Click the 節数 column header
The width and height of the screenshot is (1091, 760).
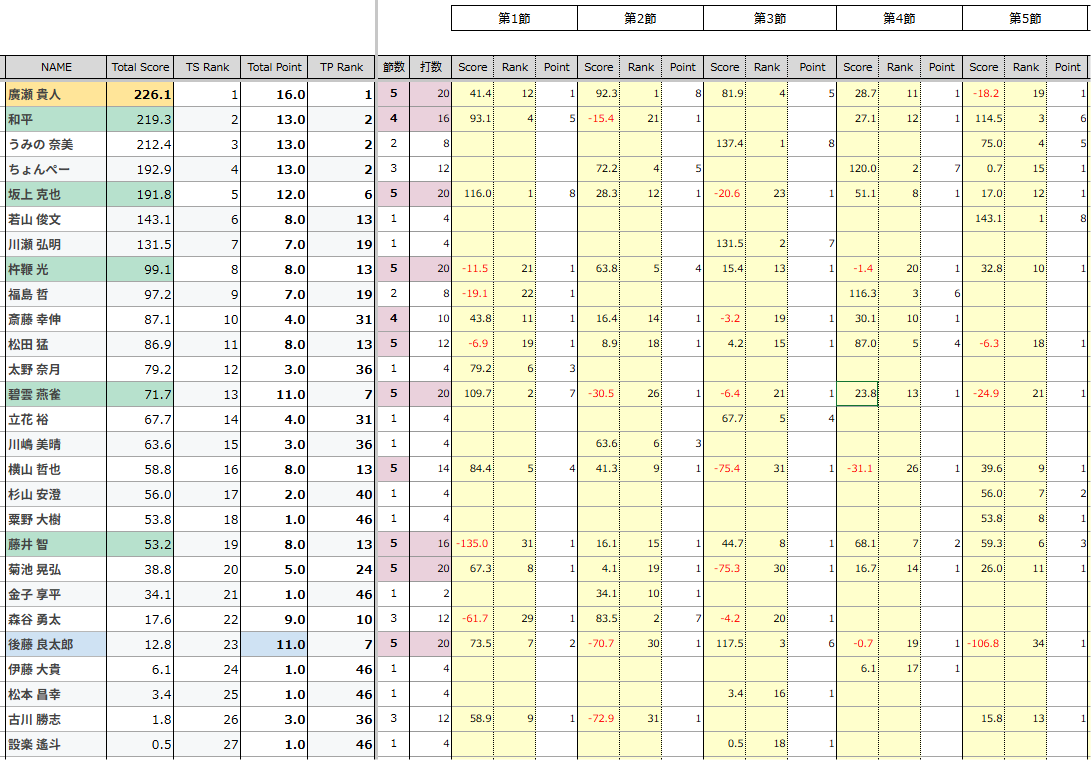point(394,68)
